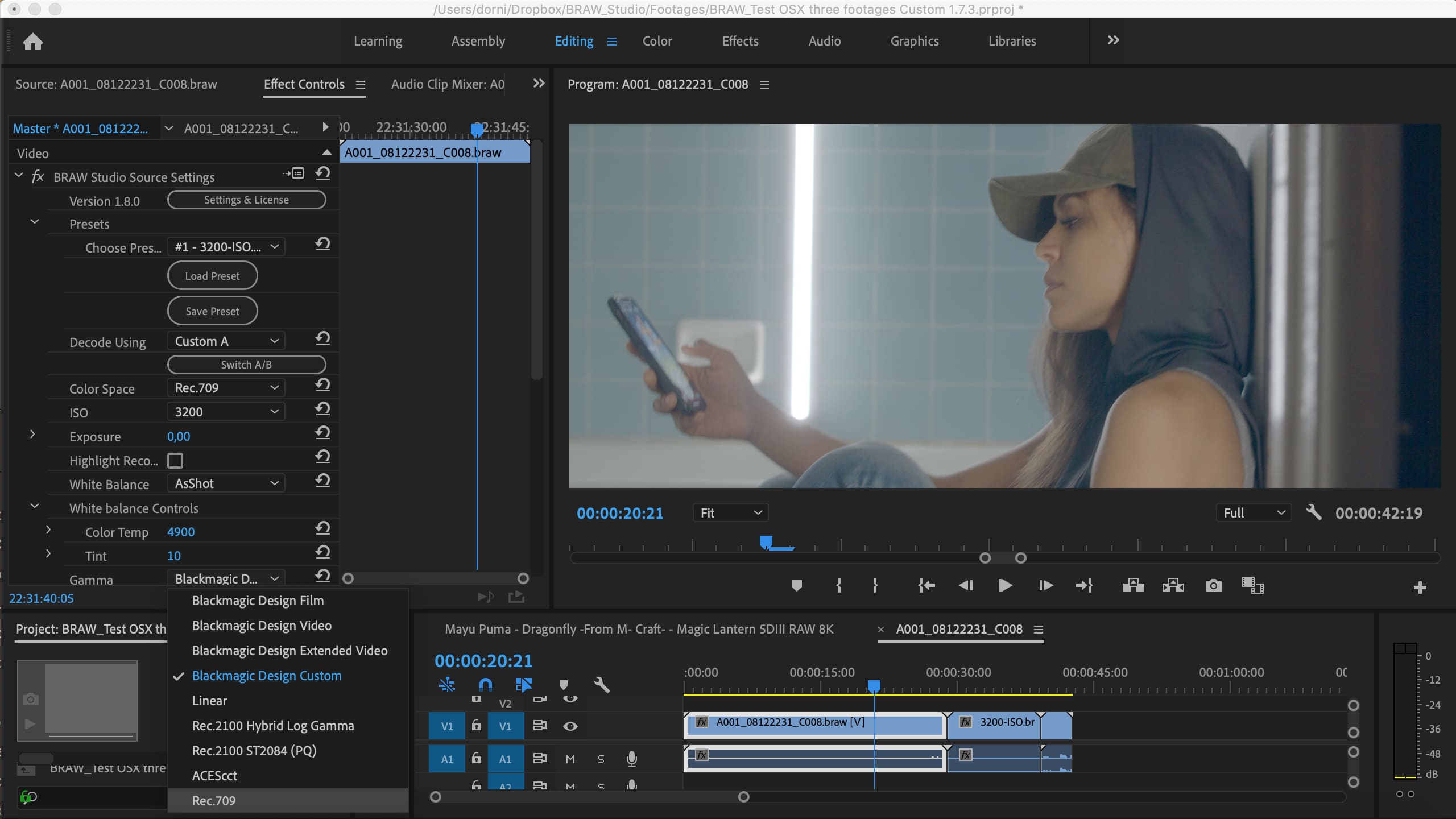This screenshot has width=1456, height=819.
Task: Click the voice-over record microphone on track A1
Action: [x=632, y=759]
